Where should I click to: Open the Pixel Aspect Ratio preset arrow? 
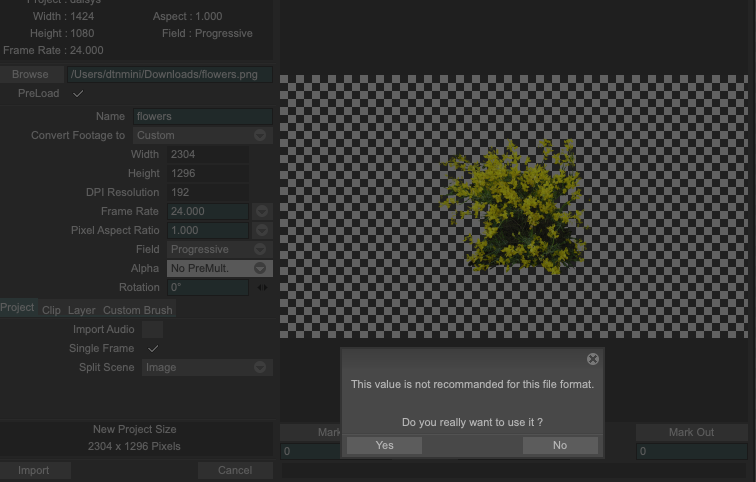pyautogui.click(x=262, y=230)
